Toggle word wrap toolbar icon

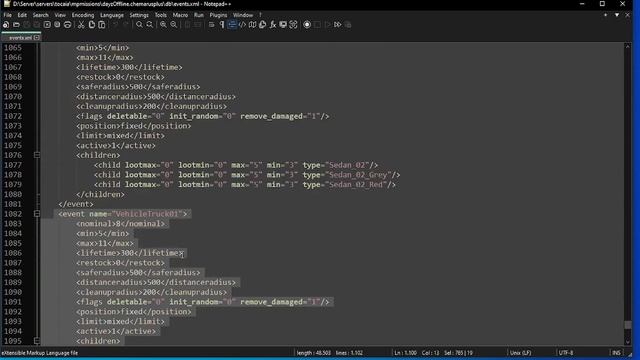click(211, 25)
